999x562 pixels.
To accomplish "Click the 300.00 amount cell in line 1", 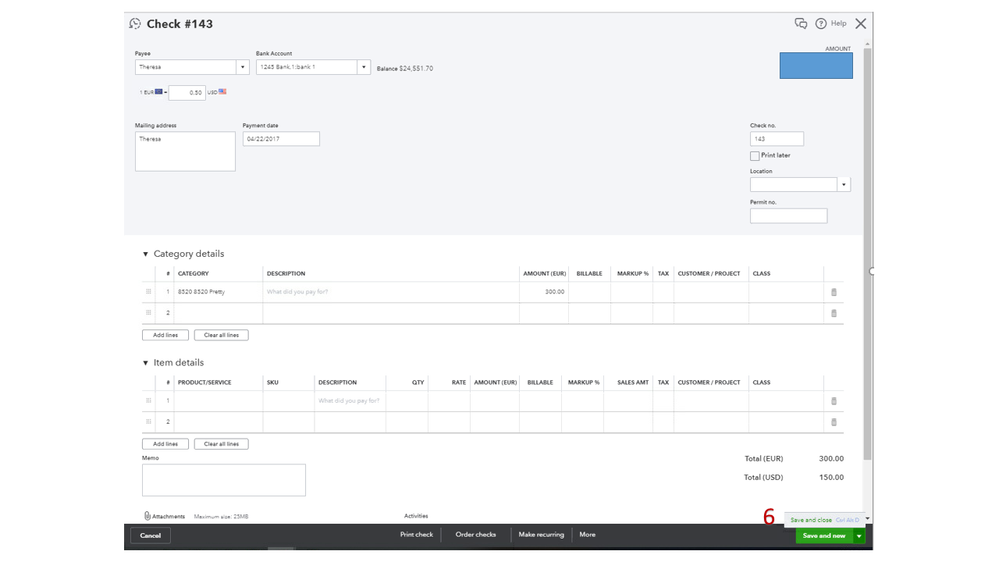I will point(543,292).
